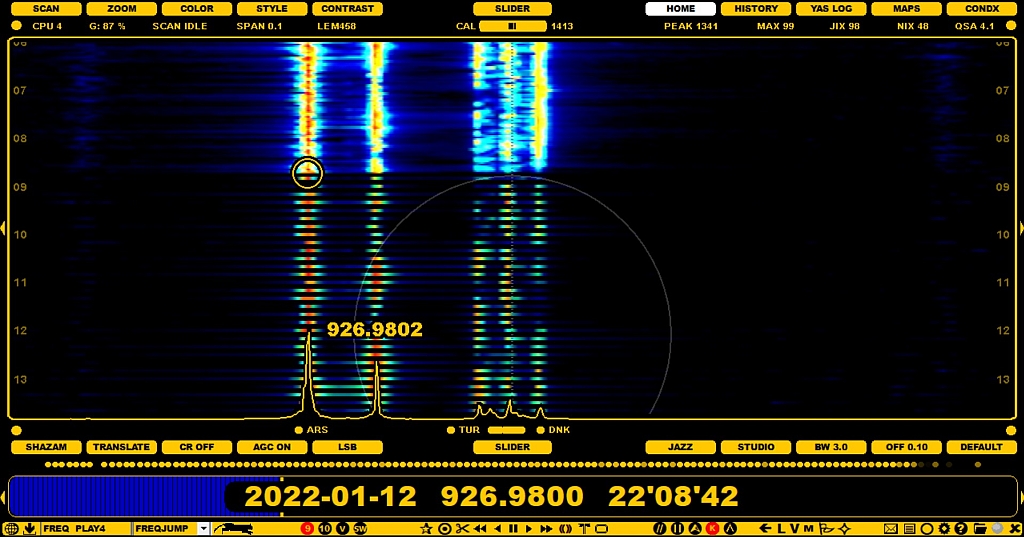
Task: Click the question mark help icon
Action: [x=960, y=528]
